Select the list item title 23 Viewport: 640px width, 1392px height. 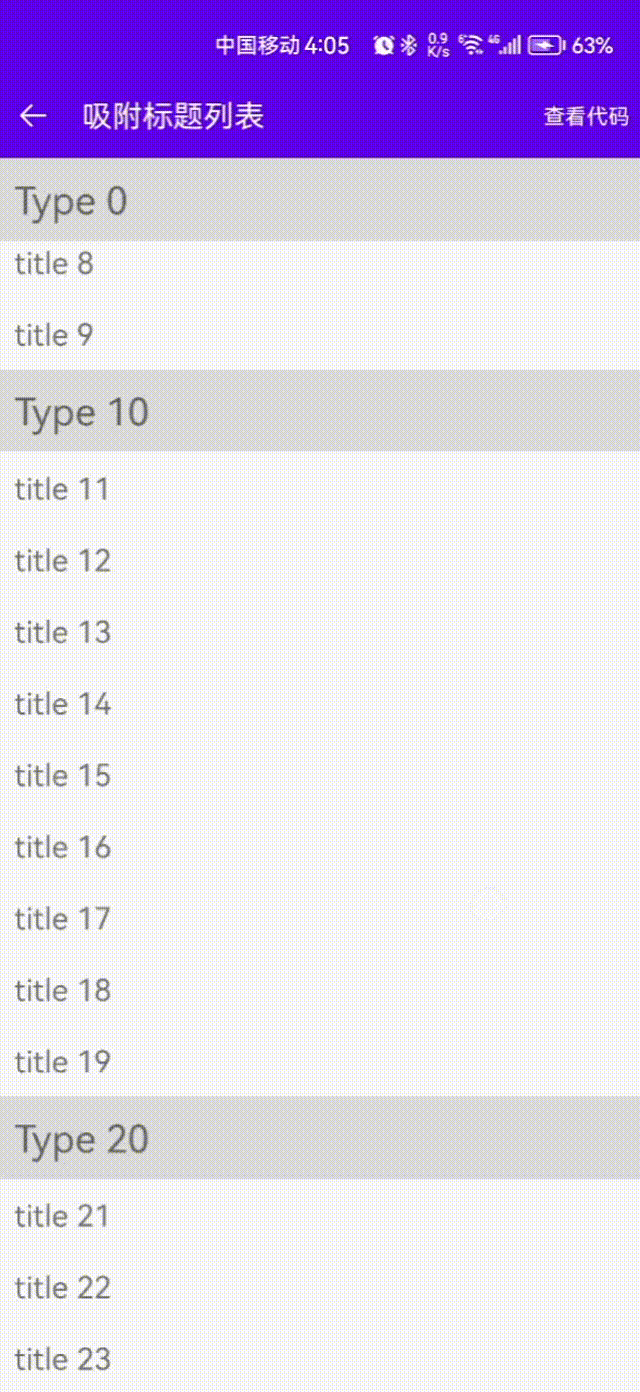[x=63, y=1359]
